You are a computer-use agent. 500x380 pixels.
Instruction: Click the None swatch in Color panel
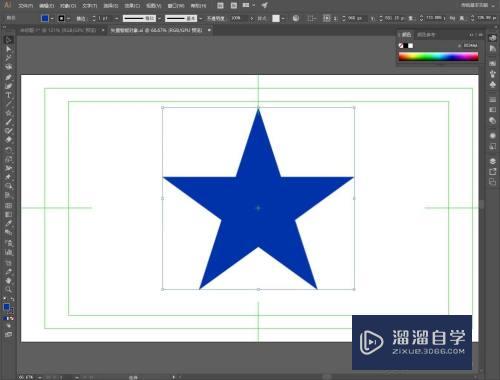tap(401, 45)
